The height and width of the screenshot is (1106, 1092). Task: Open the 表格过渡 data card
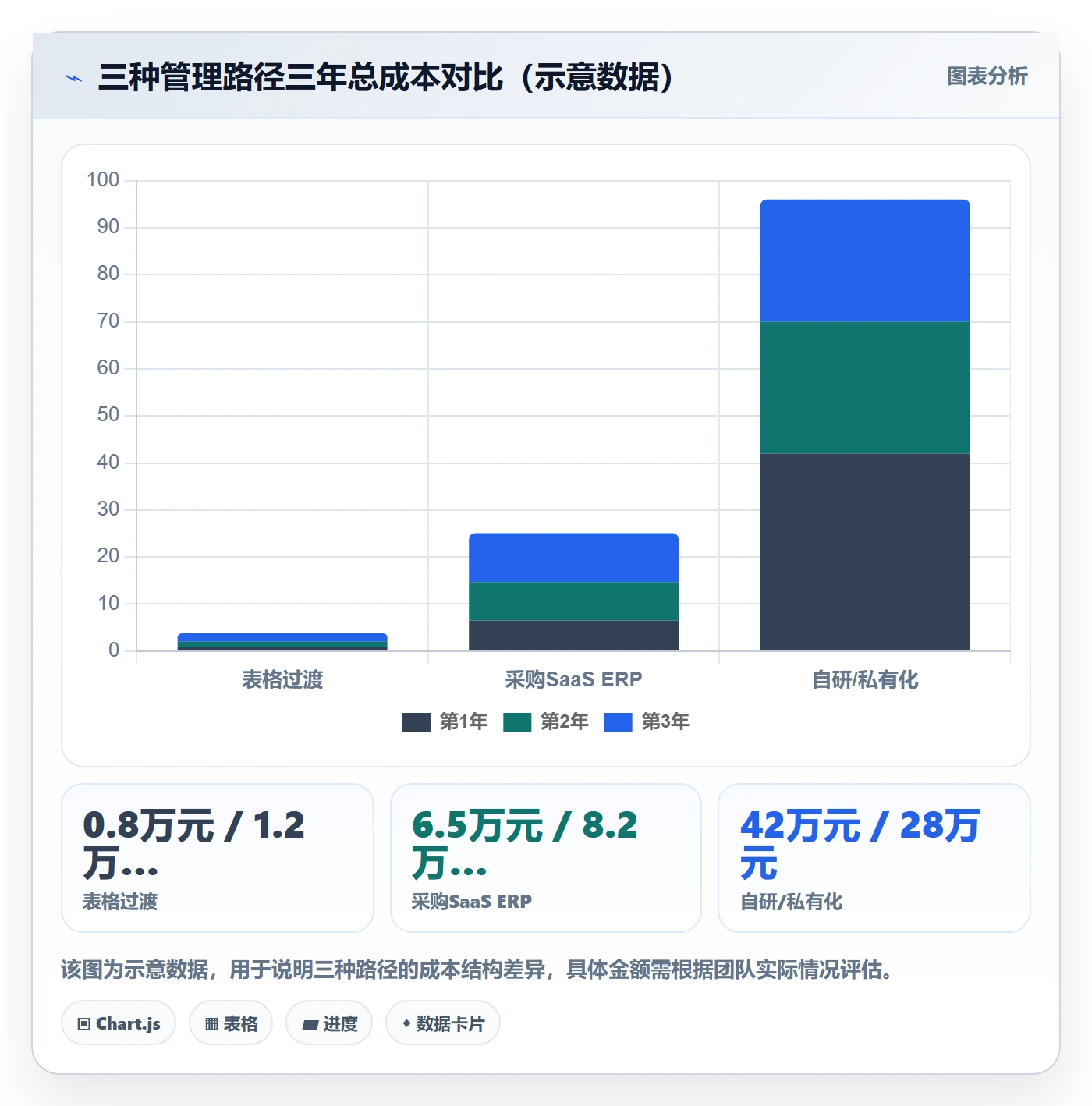(218, 858)
